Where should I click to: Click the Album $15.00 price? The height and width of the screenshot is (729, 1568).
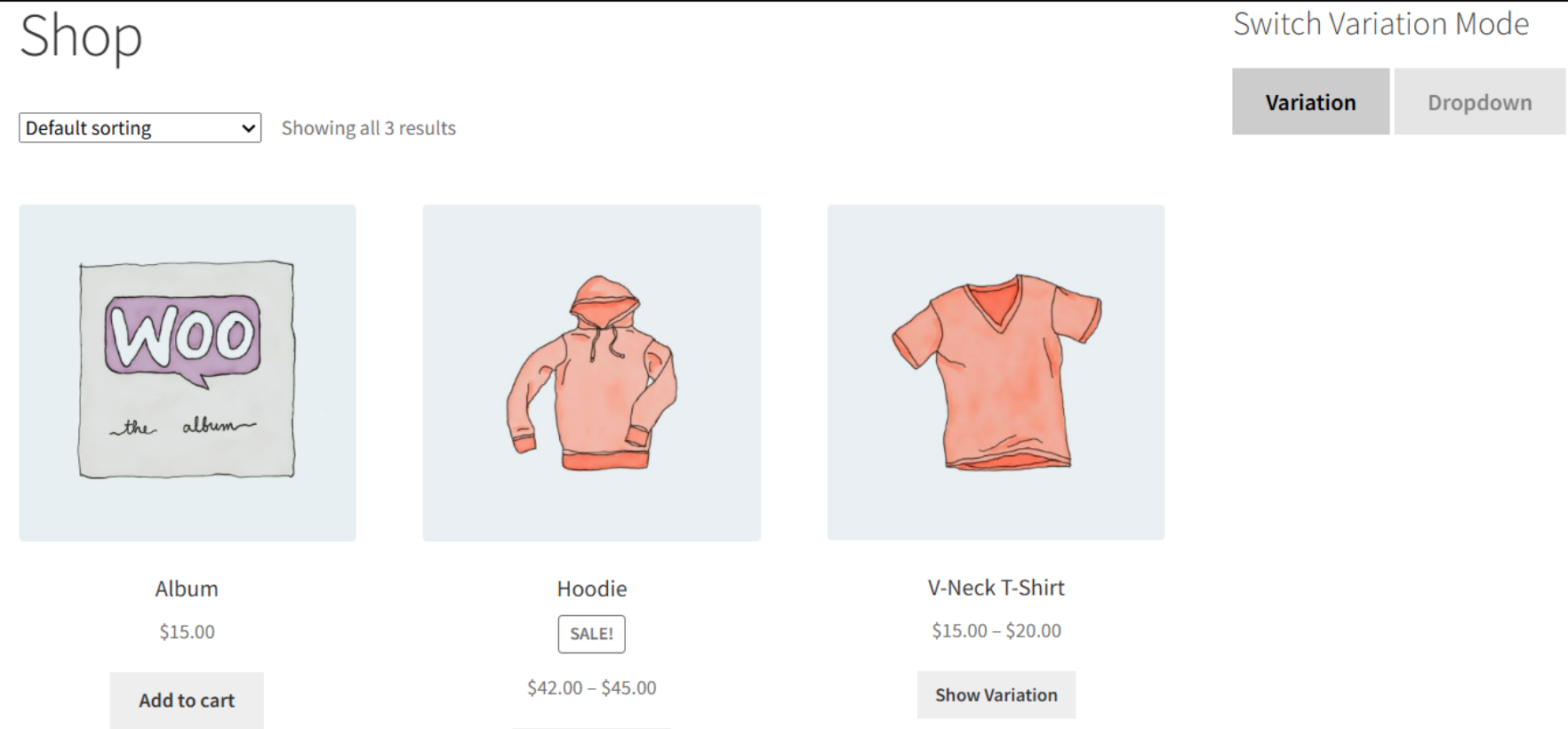coord(187,632)
